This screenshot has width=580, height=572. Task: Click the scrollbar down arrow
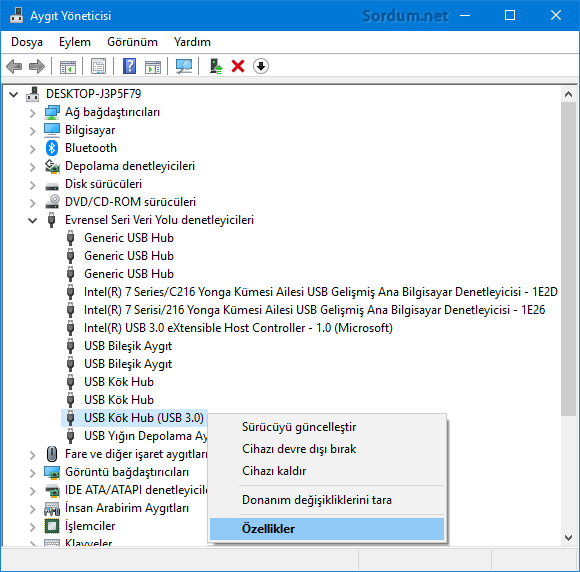click(569, 538)
